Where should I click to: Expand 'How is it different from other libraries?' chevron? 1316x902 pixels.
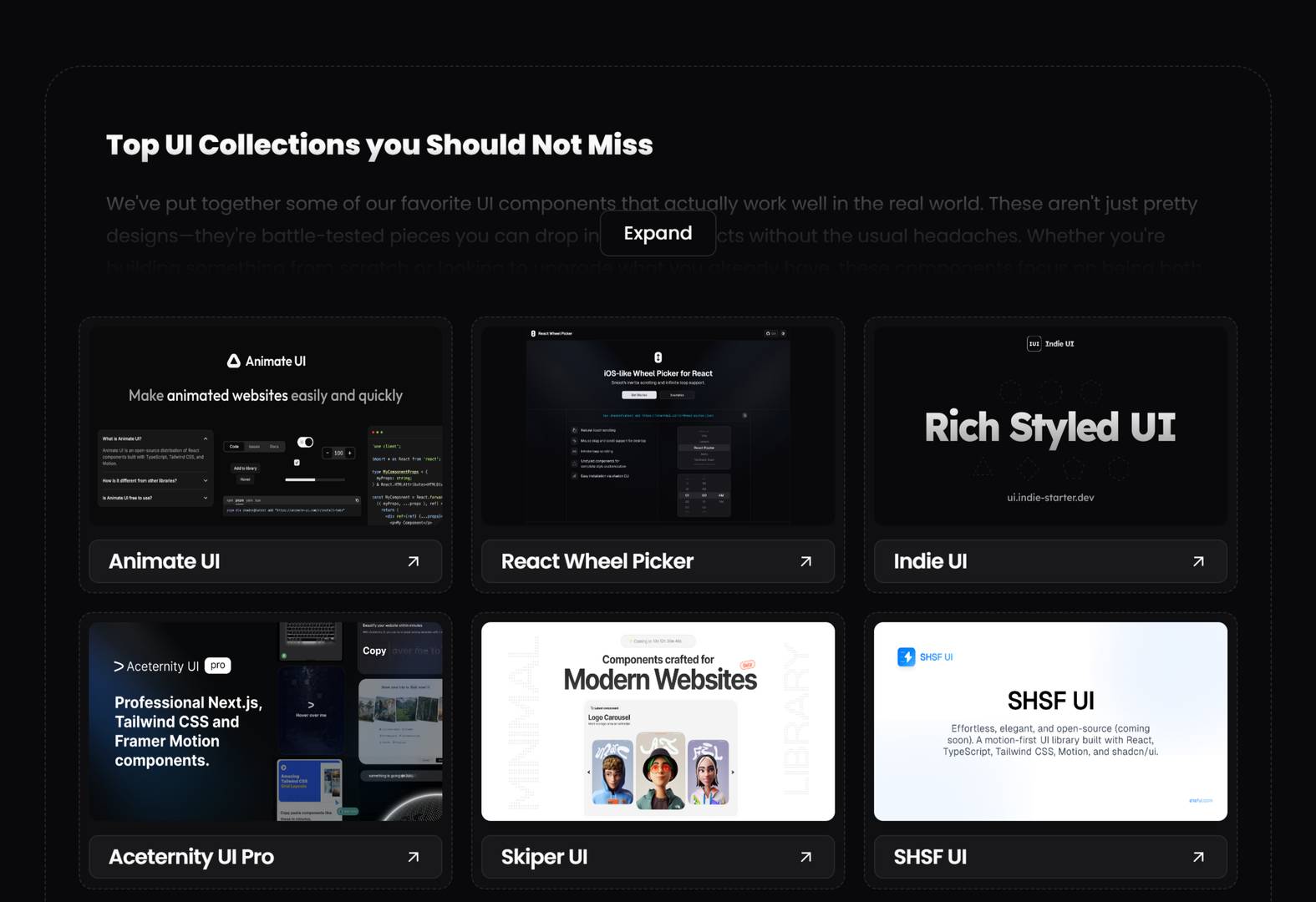click(x=206, y=480)
